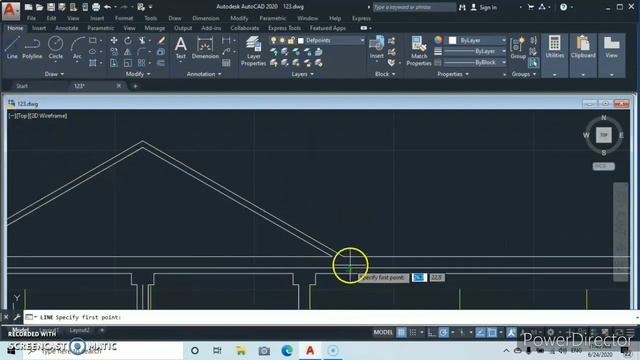Toggle polar tracking in status bar
The height and width of the screenshot is (360, 640).
(x=444, y=332)
